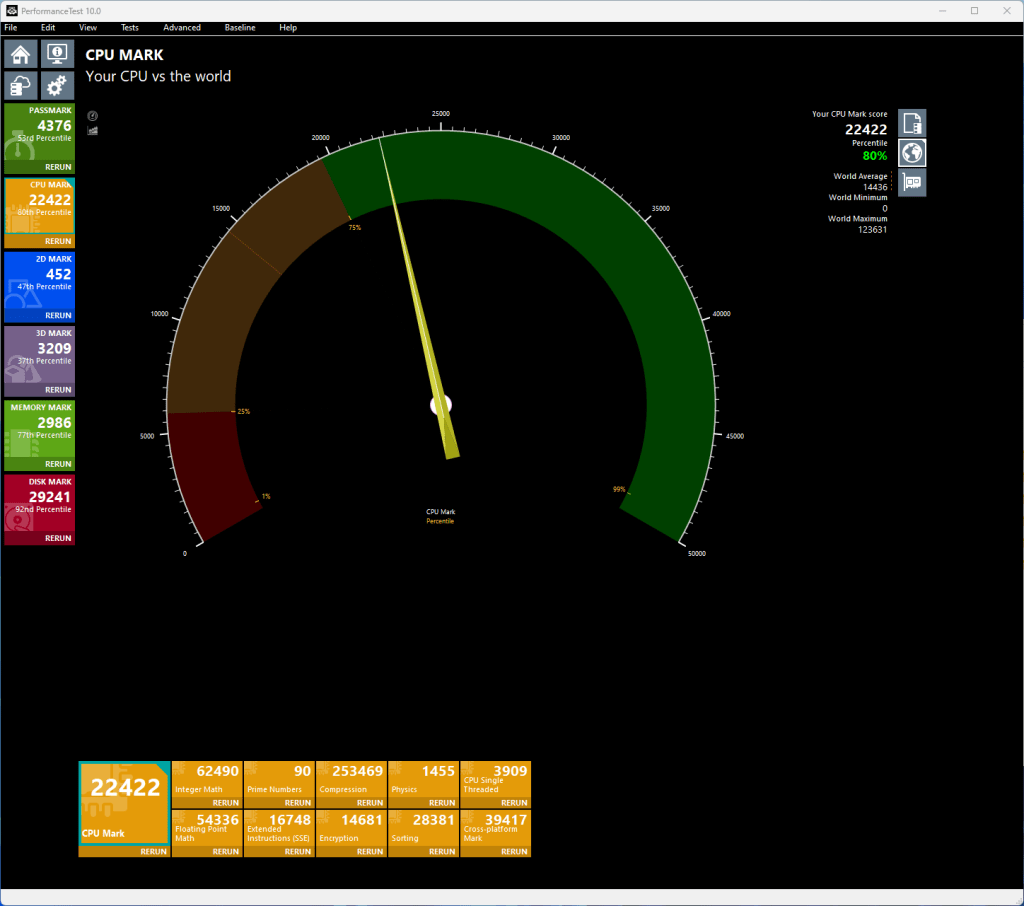
Task: Switch to the gauge view icon
Action: [x=93, y=116]
